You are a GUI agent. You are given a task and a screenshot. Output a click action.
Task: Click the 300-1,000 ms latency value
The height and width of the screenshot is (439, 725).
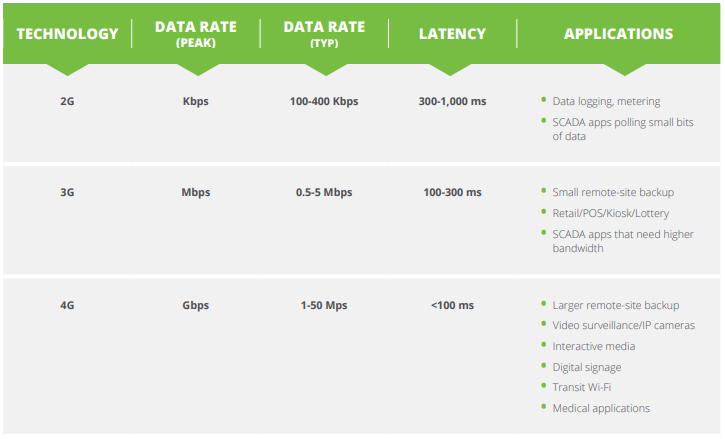click(452, 101)
